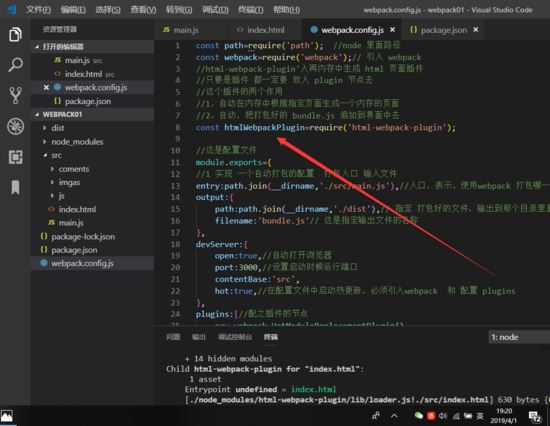Screen dimensions: 550x426
Task: Open the 编辑(E) menu
Action: (73, 9)
